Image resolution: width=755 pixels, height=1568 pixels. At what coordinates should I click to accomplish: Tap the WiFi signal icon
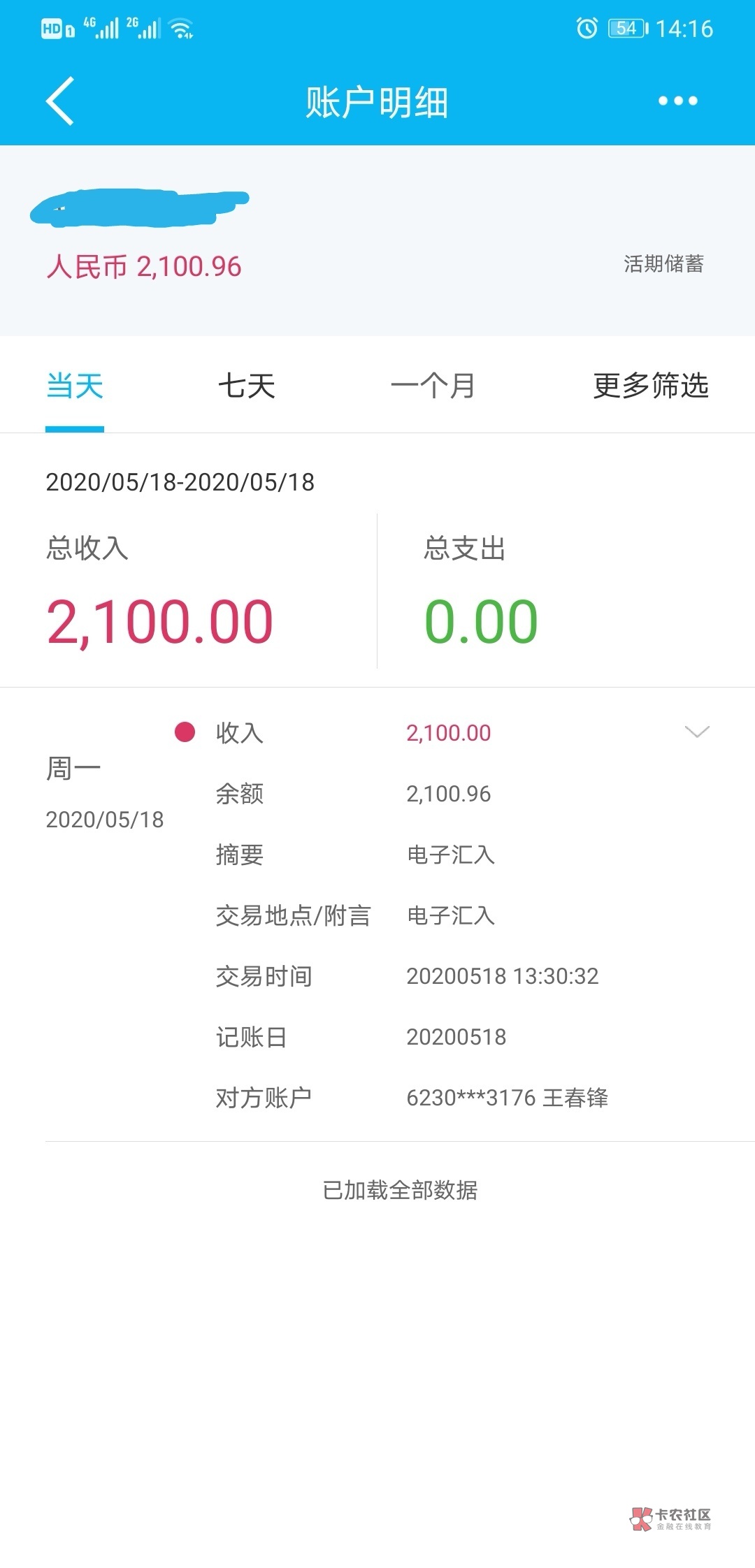click(182, 29)
